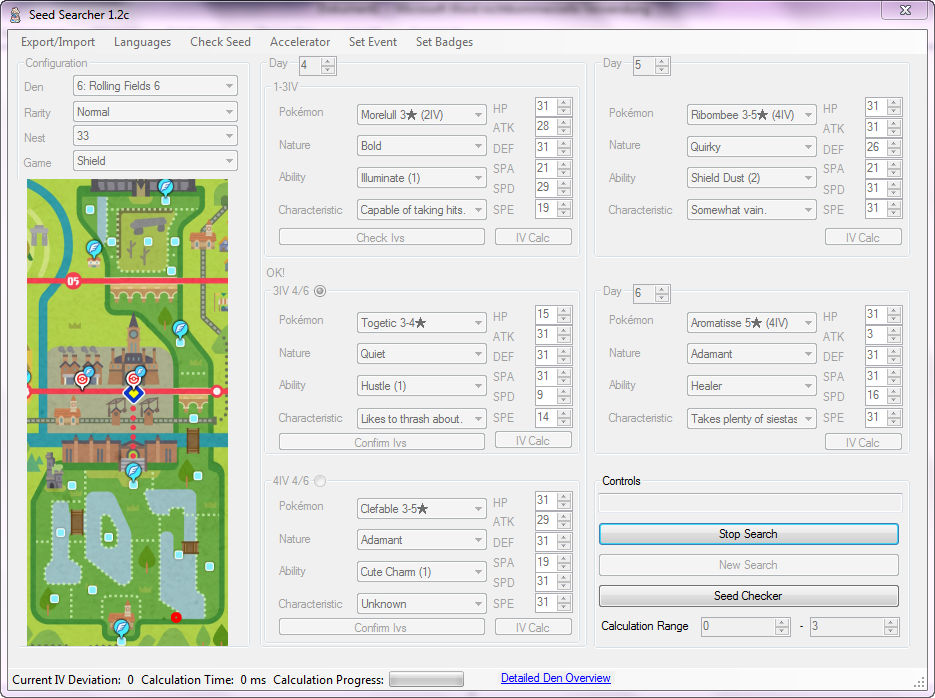The width and height of the screenshot is (935, 698).
Task: Select the 4IV 4/6 radio button
Action: click(319, 480)
